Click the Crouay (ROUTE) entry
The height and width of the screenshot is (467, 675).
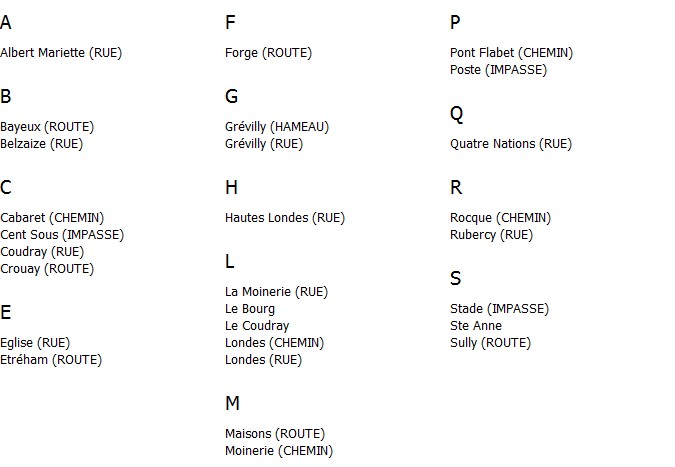tap(47, 269)
